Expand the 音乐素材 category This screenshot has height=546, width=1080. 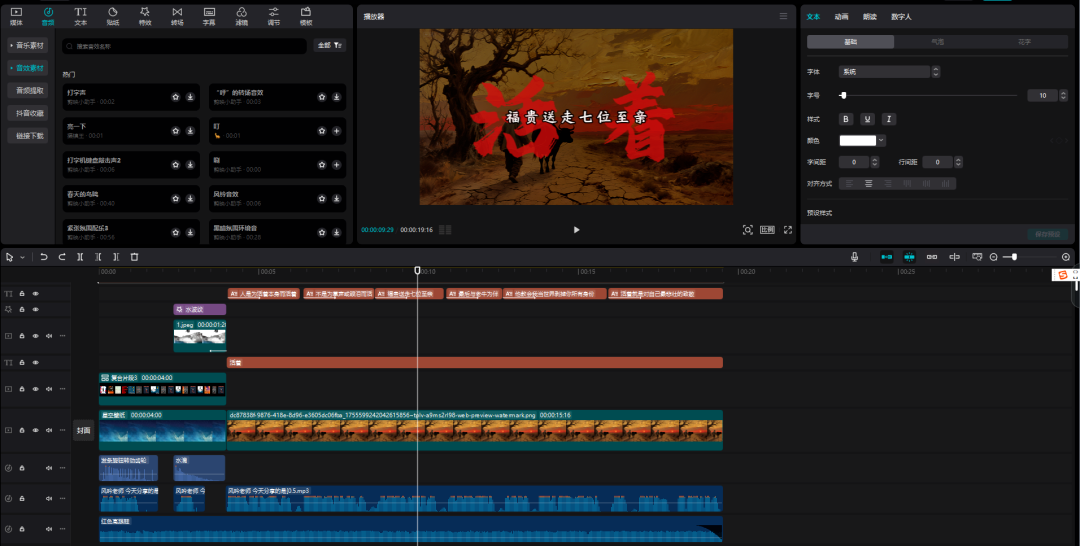[x=28, y=45]
